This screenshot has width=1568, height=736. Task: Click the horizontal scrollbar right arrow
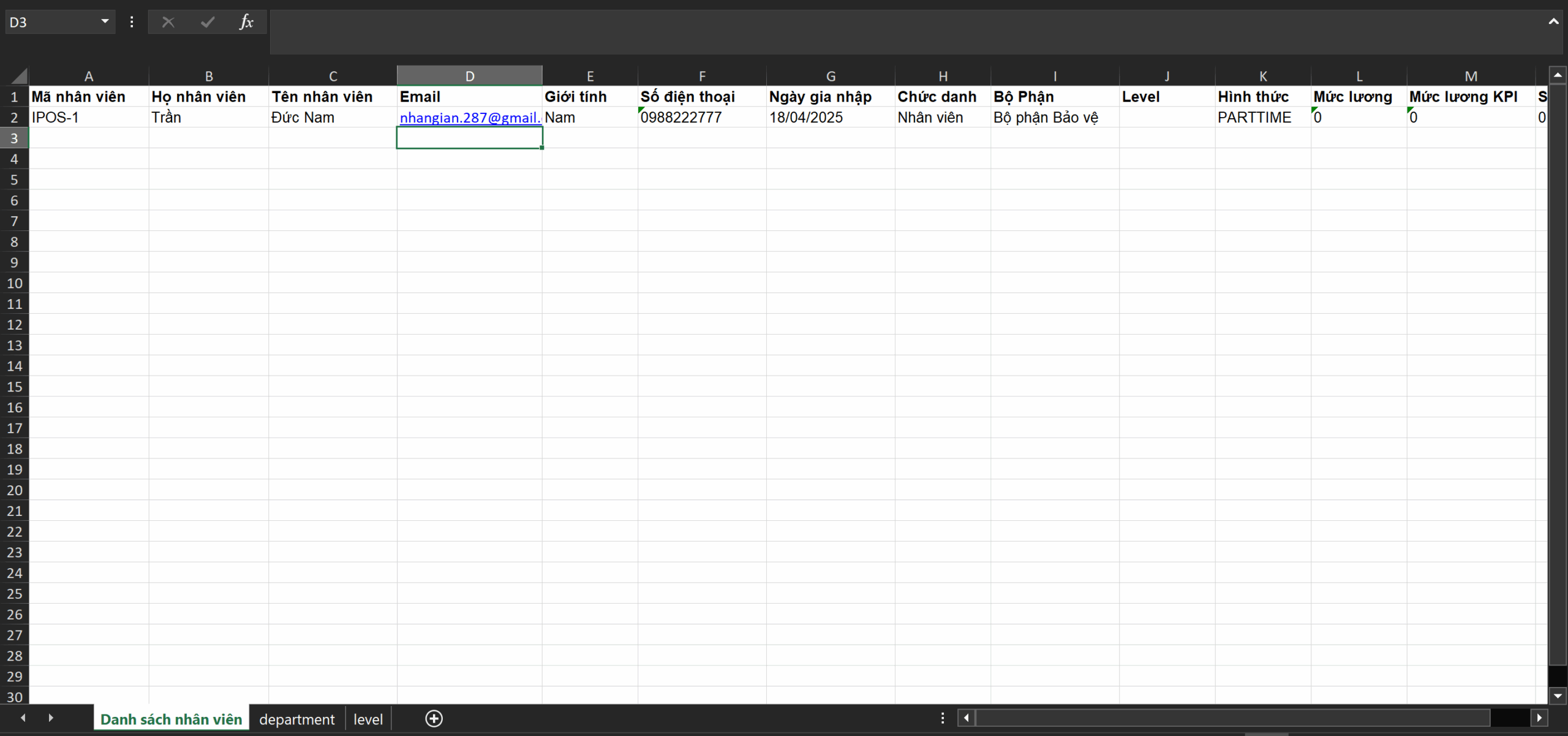[x=1539, y=718]
